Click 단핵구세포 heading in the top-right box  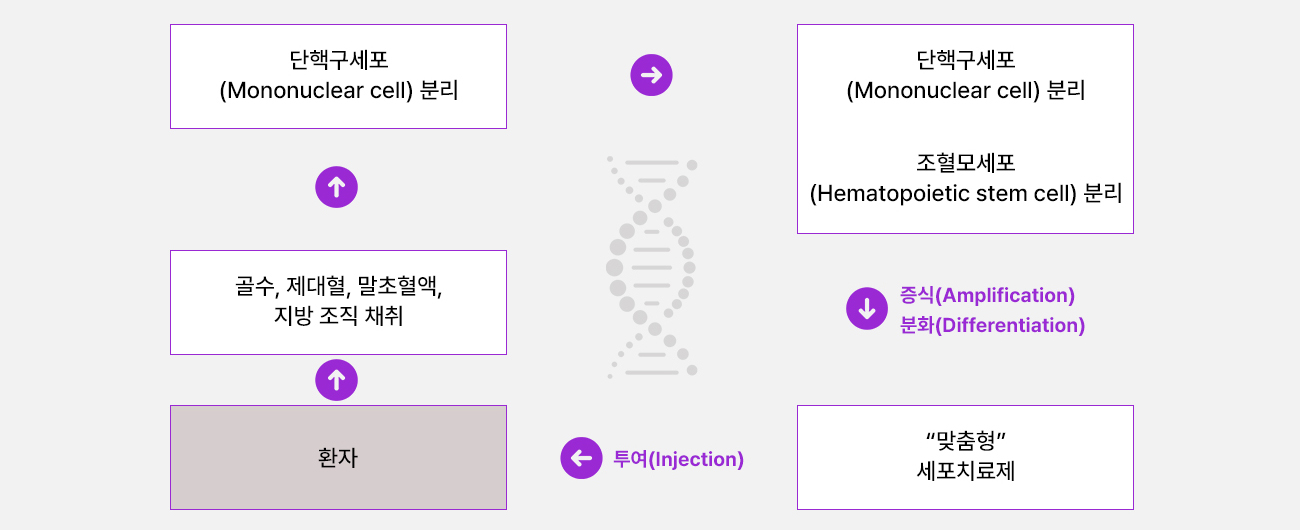point(965,60)
